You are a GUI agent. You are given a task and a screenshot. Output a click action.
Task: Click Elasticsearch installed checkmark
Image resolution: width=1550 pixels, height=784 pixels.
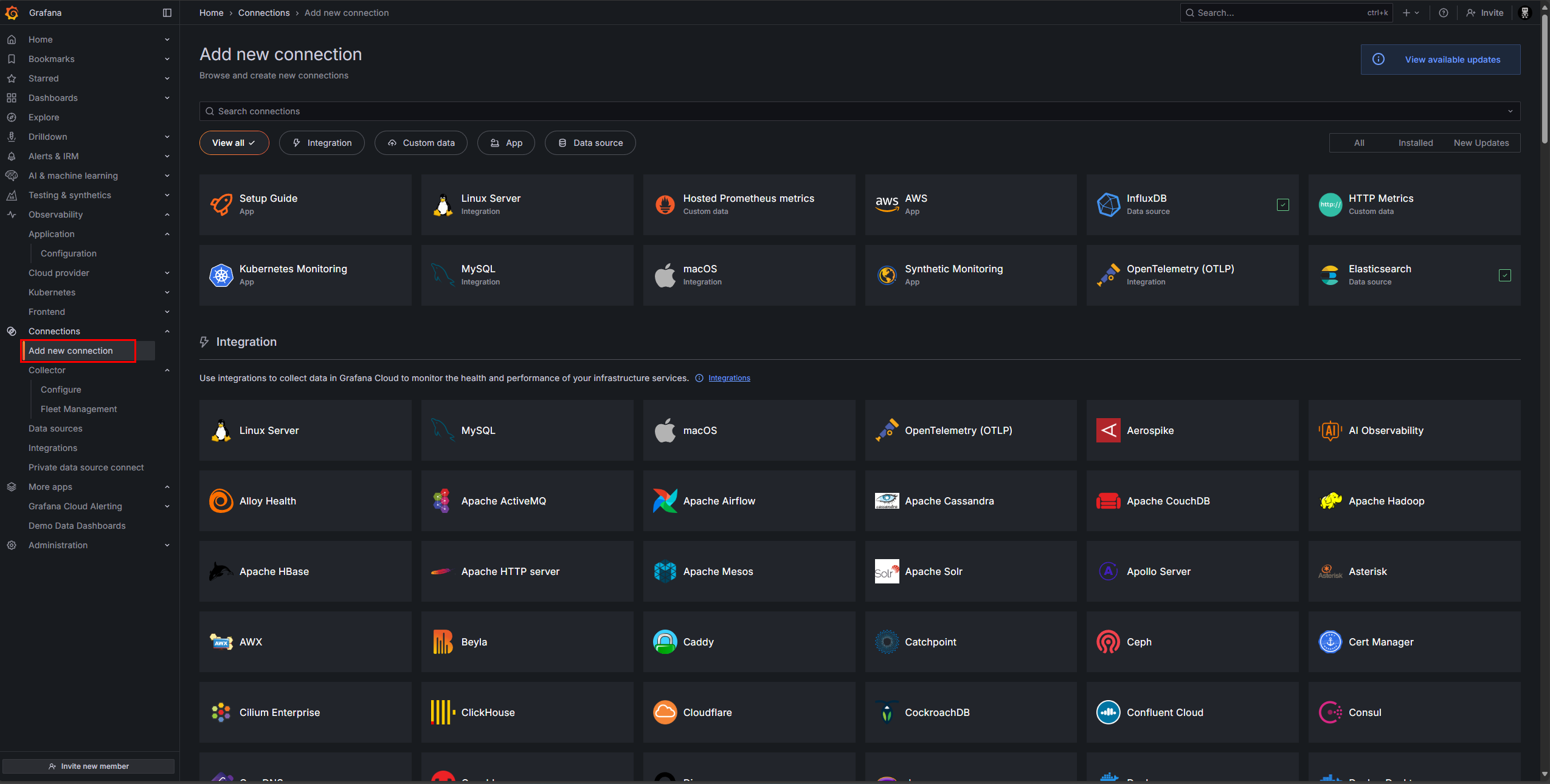click(1505, 275)
